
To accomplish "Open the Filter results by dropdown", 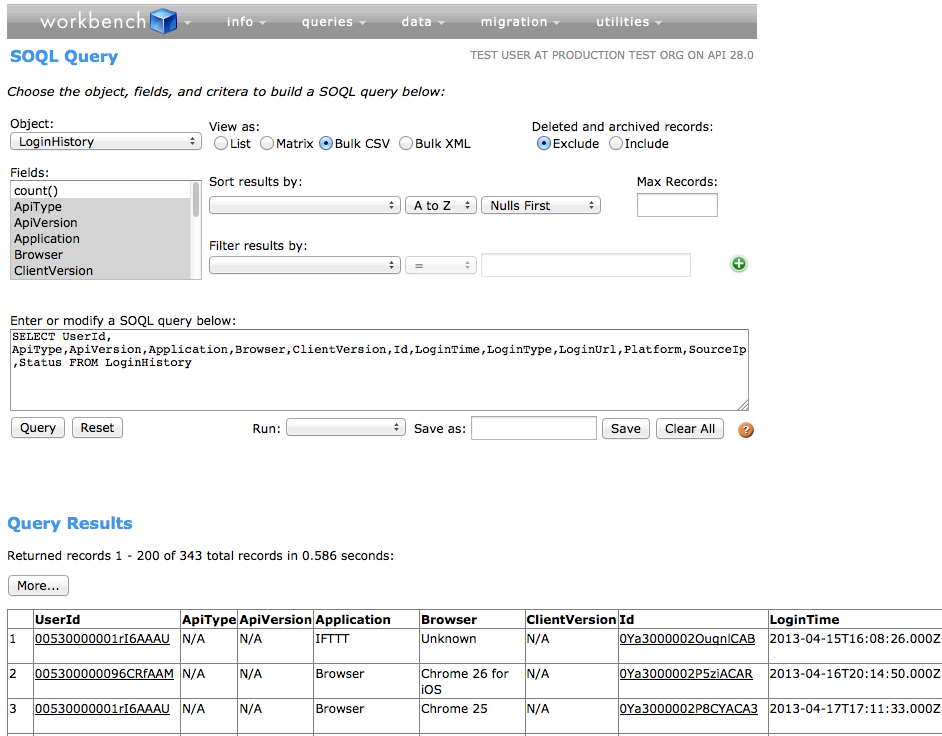I will click(x=304, y=264).
